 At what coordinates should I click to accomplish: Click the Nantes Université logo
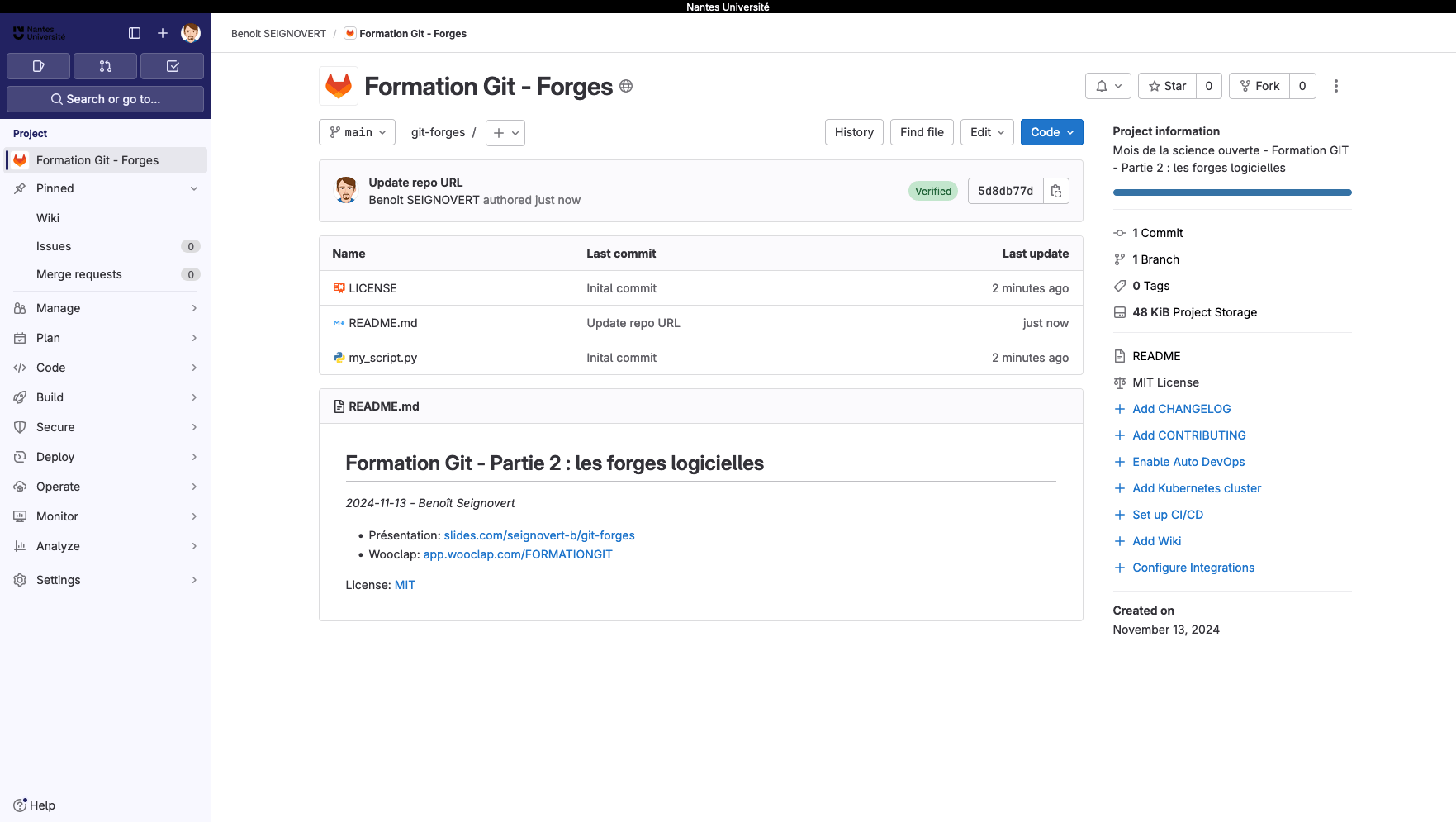coord(39,33)
